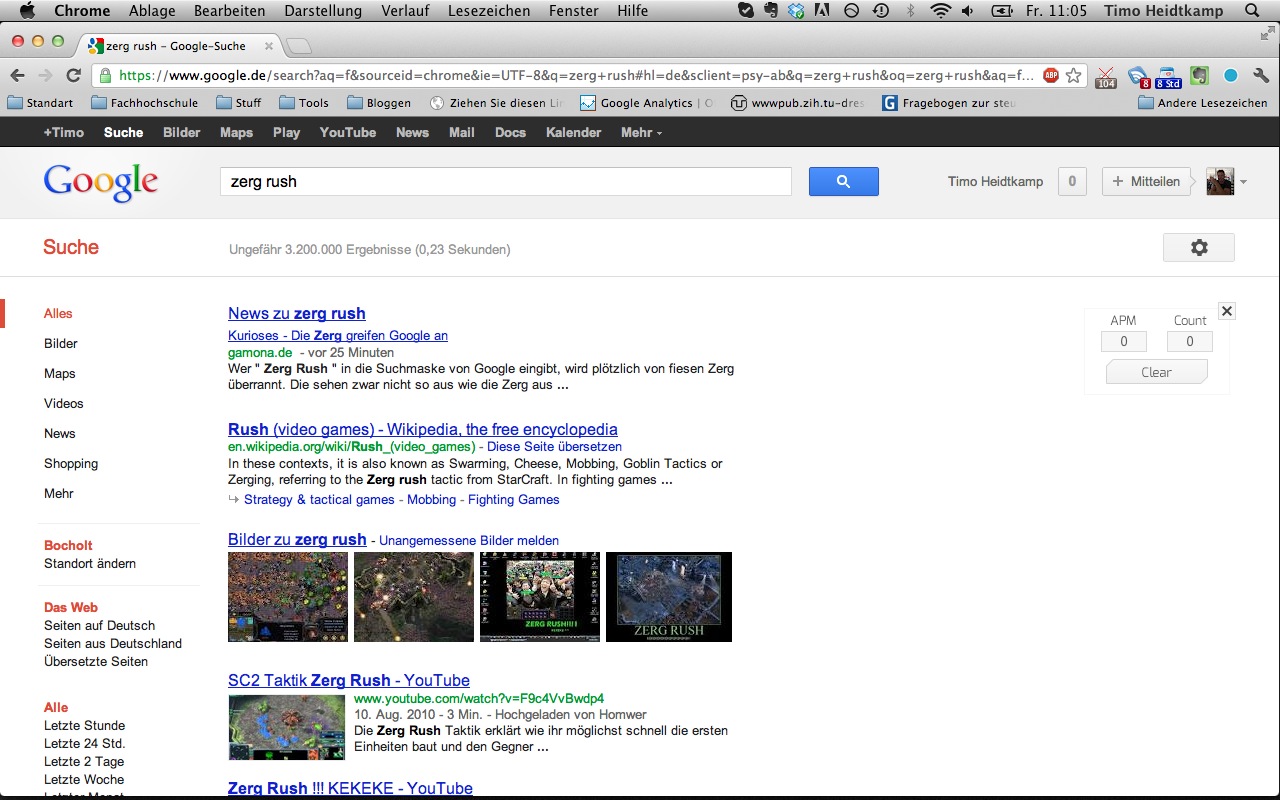Open Google Analytics bookmark
Screen dimensions: 1280x800
coord(647,103)
